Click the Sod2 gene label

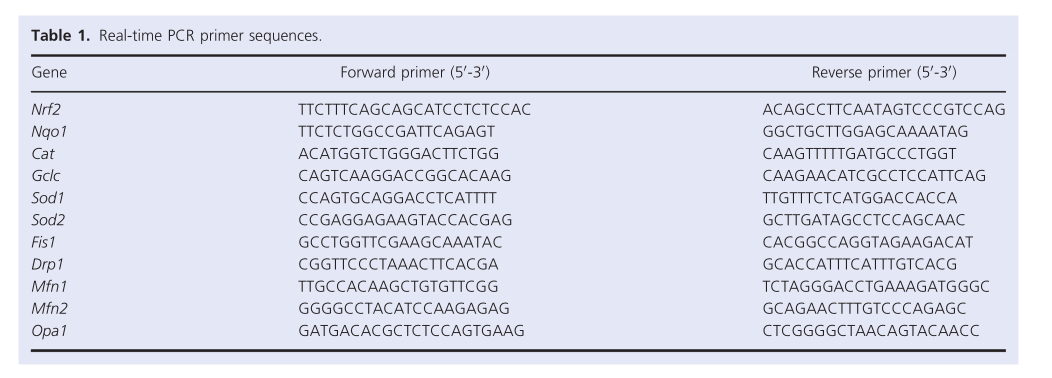(48, 220)
